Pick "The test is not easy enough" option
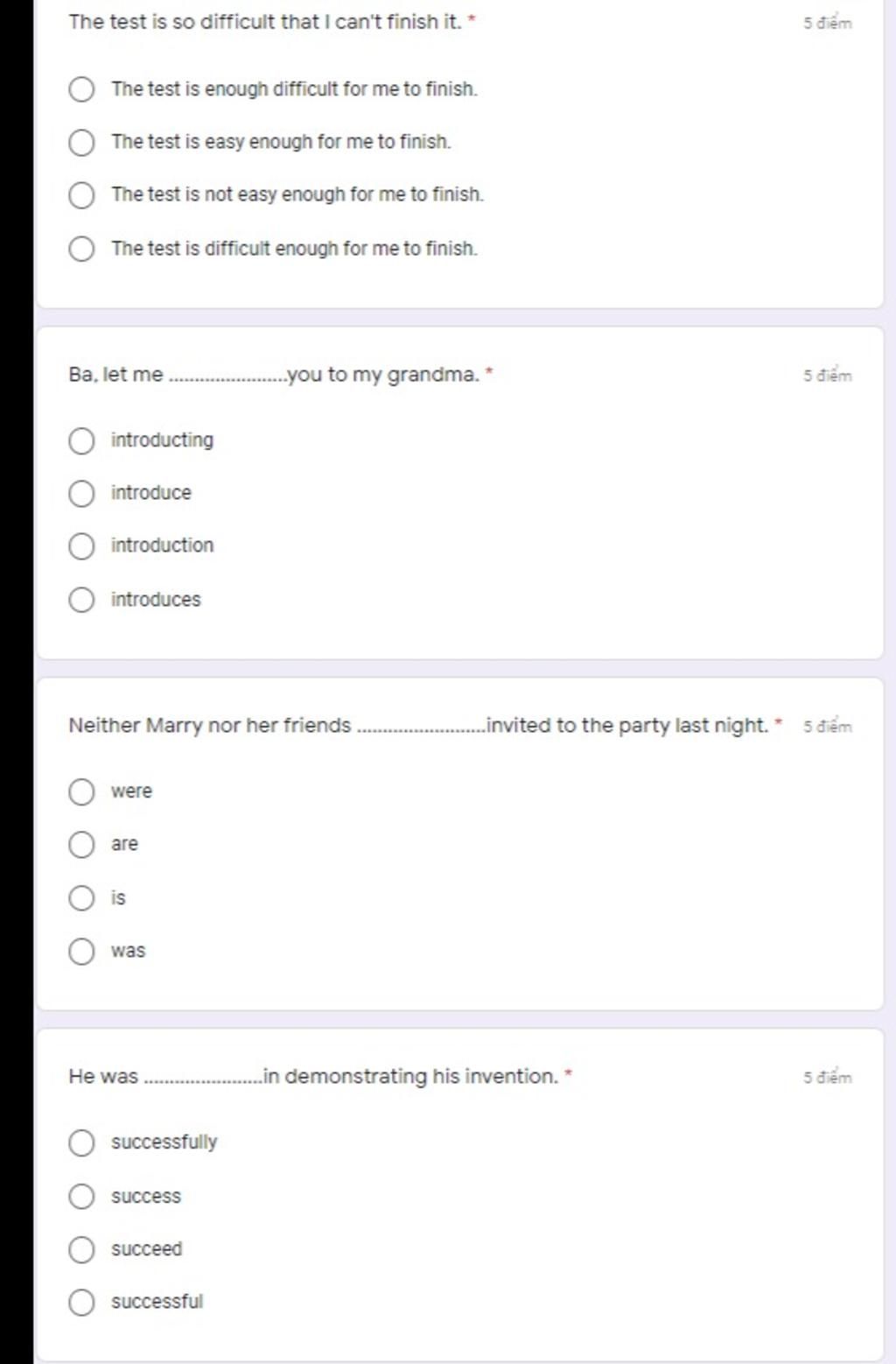The height and width of the screenshot is (1364, 896). tap(81, 195)
